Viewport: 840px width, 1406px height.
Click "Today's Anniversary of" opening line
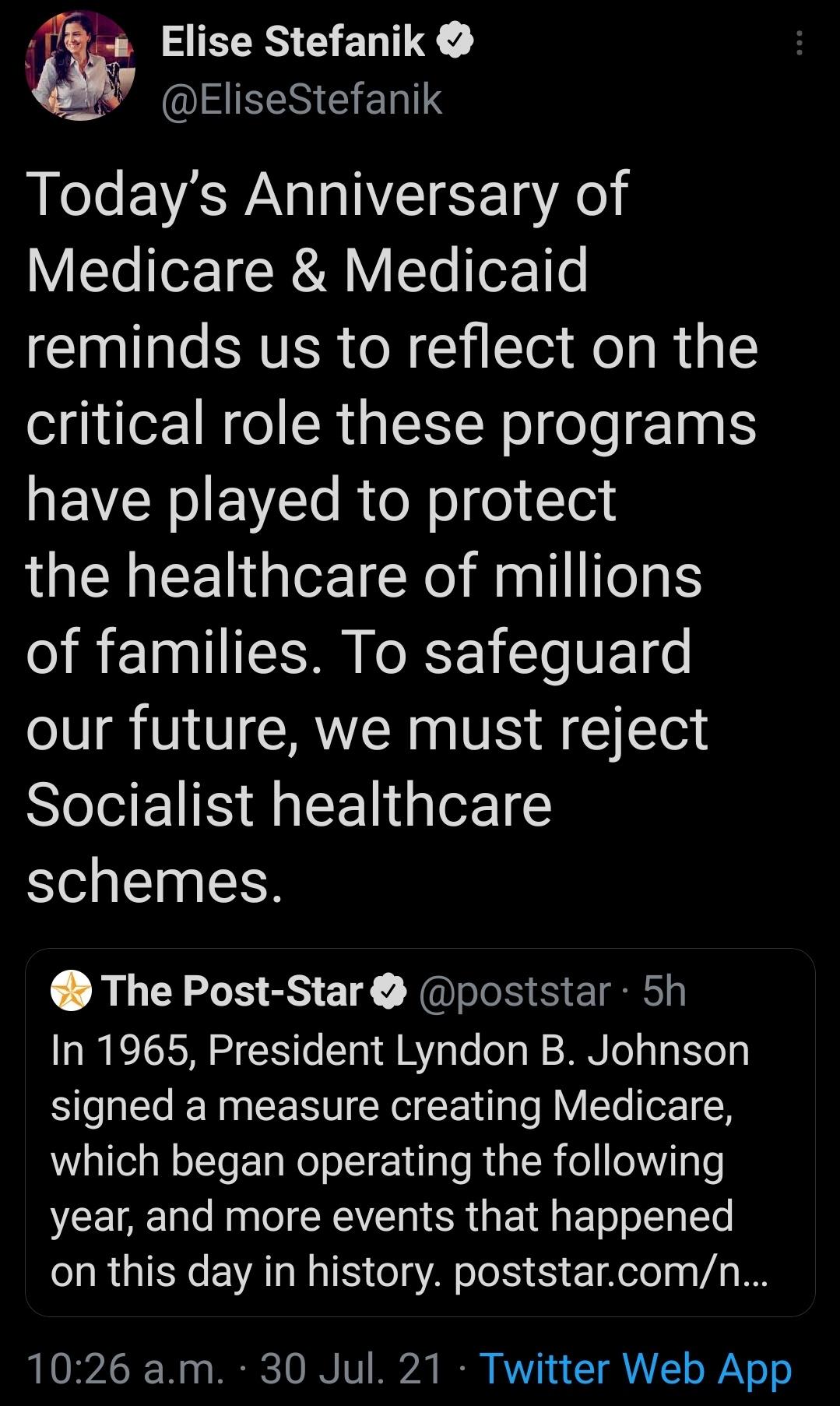[x=327, y=194]
